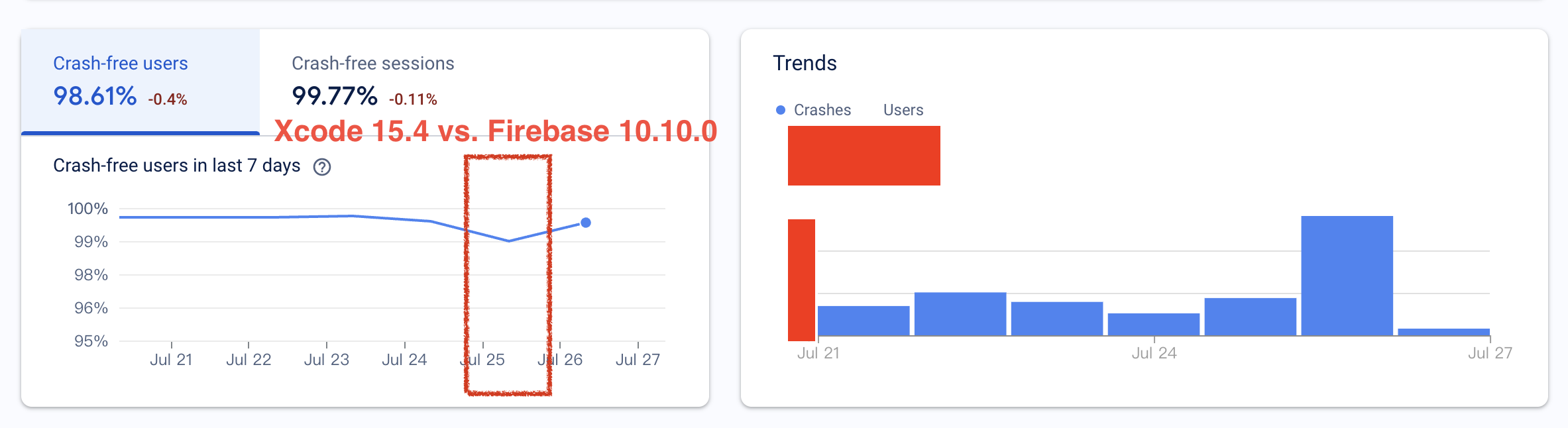Click the 99.77% crash-free sessions value

pos(335,96)
